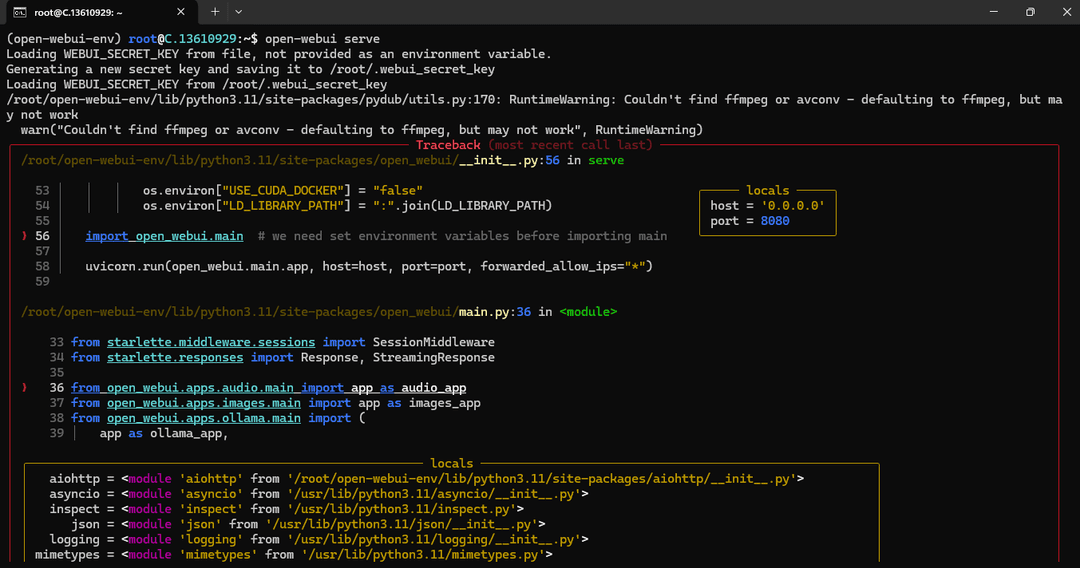The width and height of the screenshot is (1080, 568).
Task: Open the new tab profile dropdown
Action: click(239, 12)
